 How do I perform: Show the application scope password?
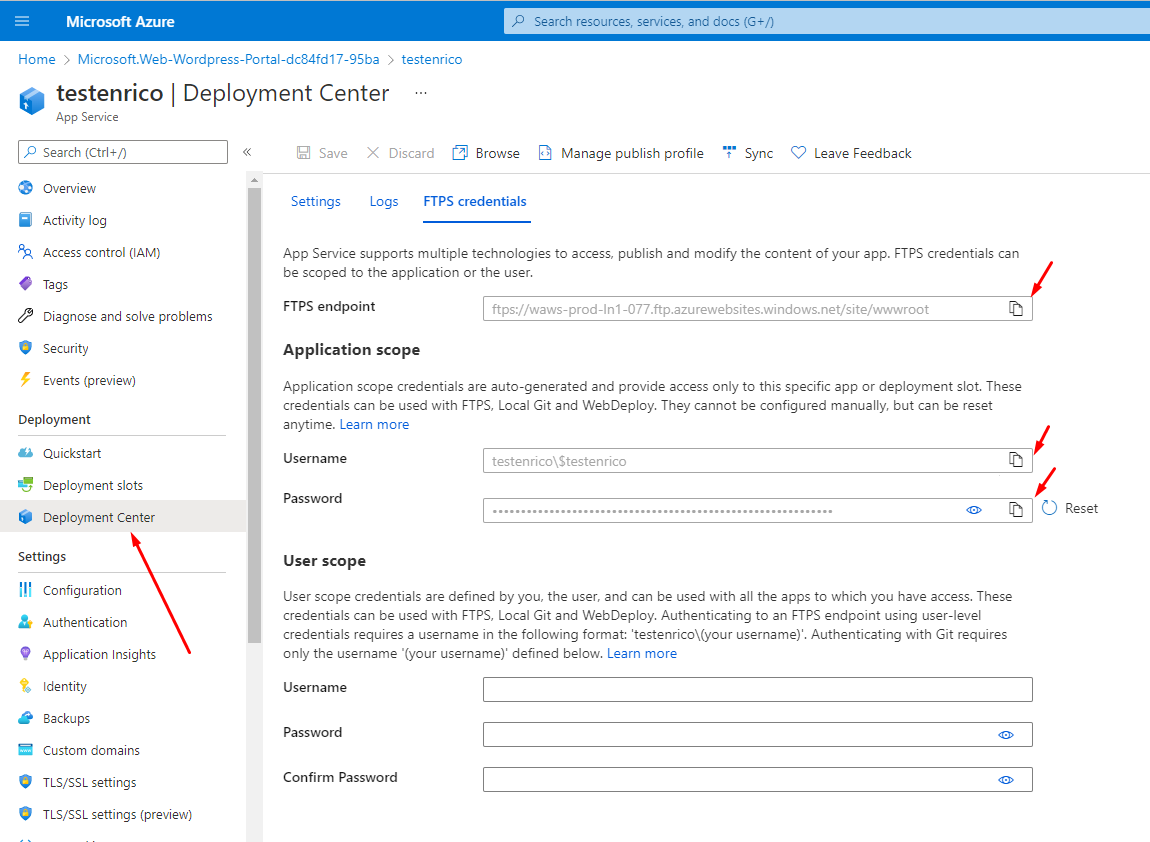[x=973, y=510]
